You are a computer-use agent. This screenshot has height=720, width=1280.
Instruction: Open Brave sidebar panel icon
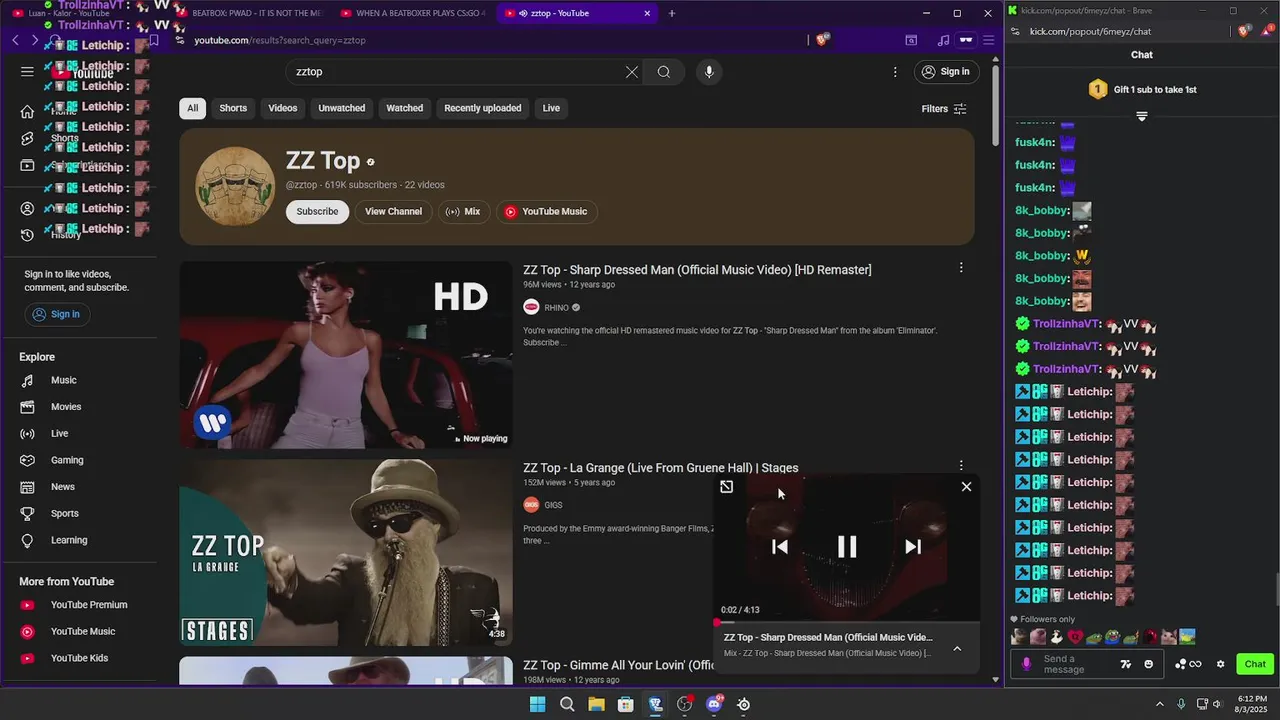pyautogui.click(x=911, y=40)
